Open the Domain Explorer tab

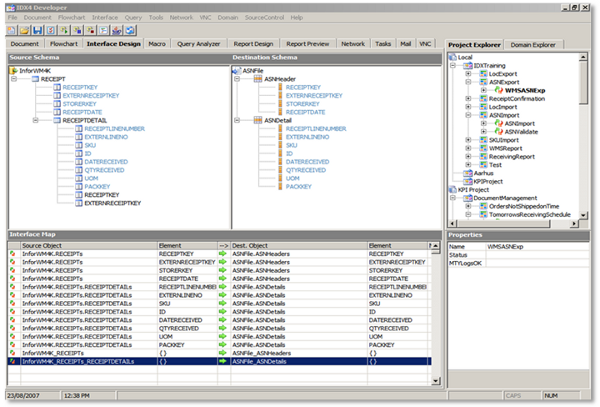535,45
